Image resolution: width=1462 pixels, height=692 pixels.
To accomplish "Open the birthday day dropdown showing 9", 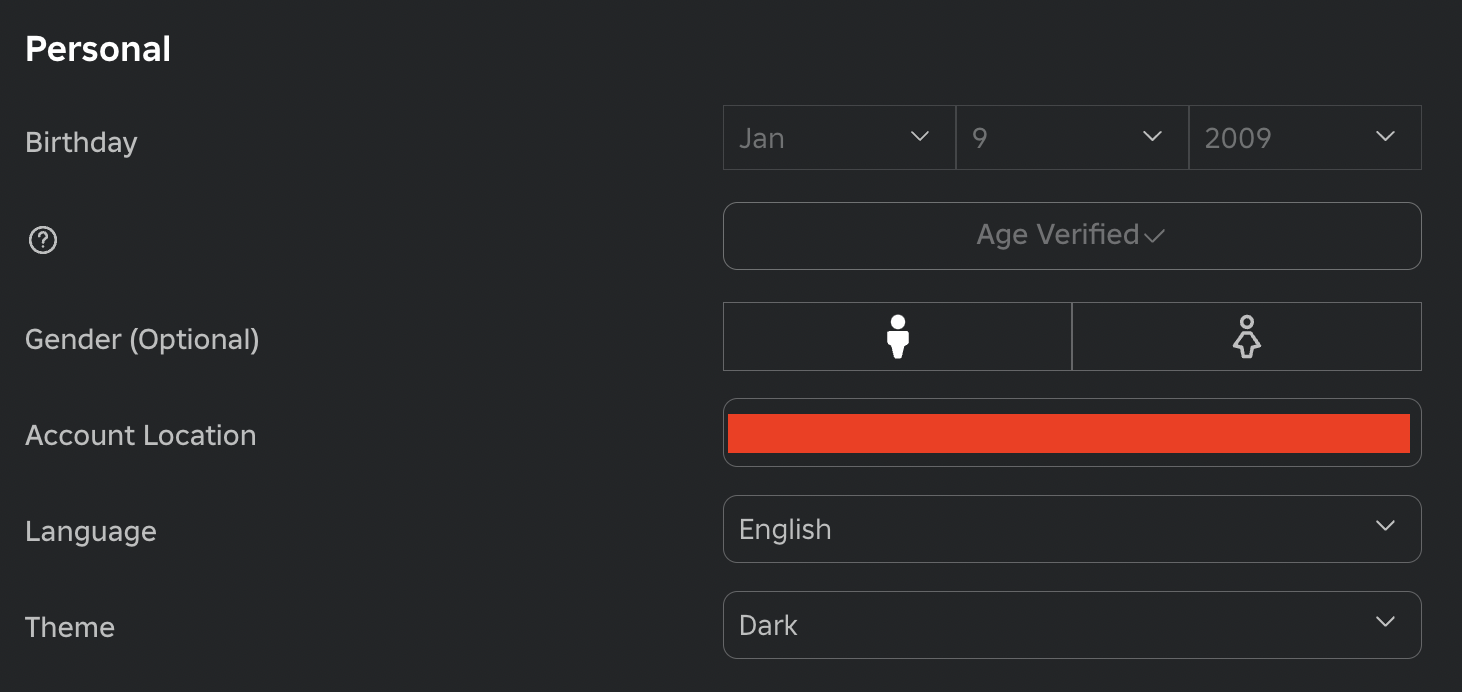I will coord(1071,138).
